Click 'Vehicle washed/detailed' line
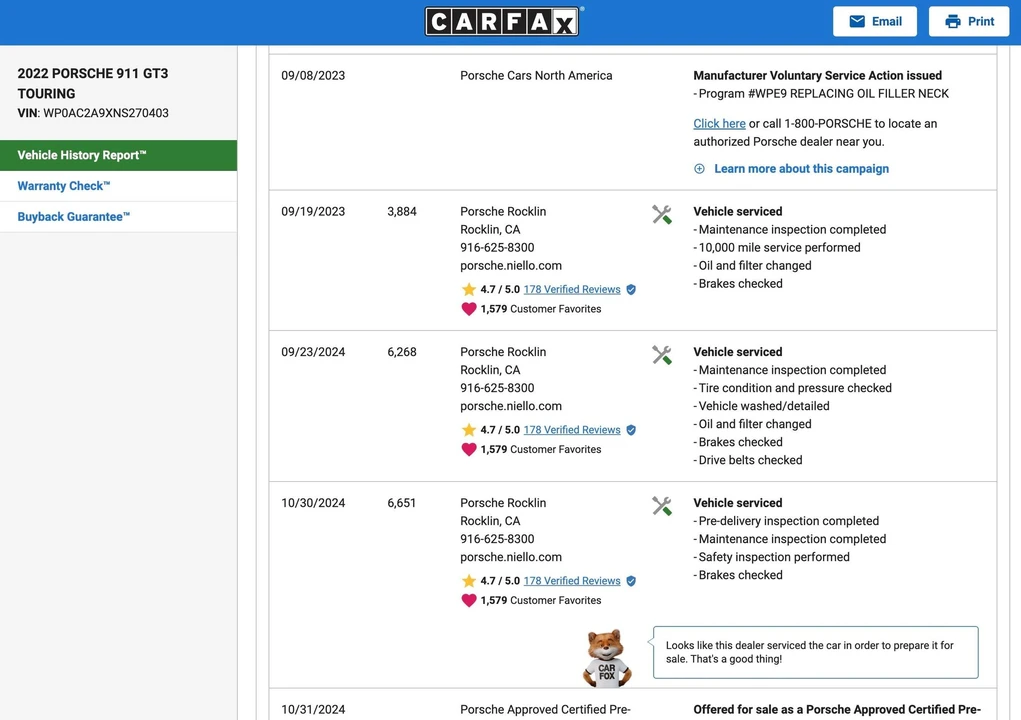 764,406
